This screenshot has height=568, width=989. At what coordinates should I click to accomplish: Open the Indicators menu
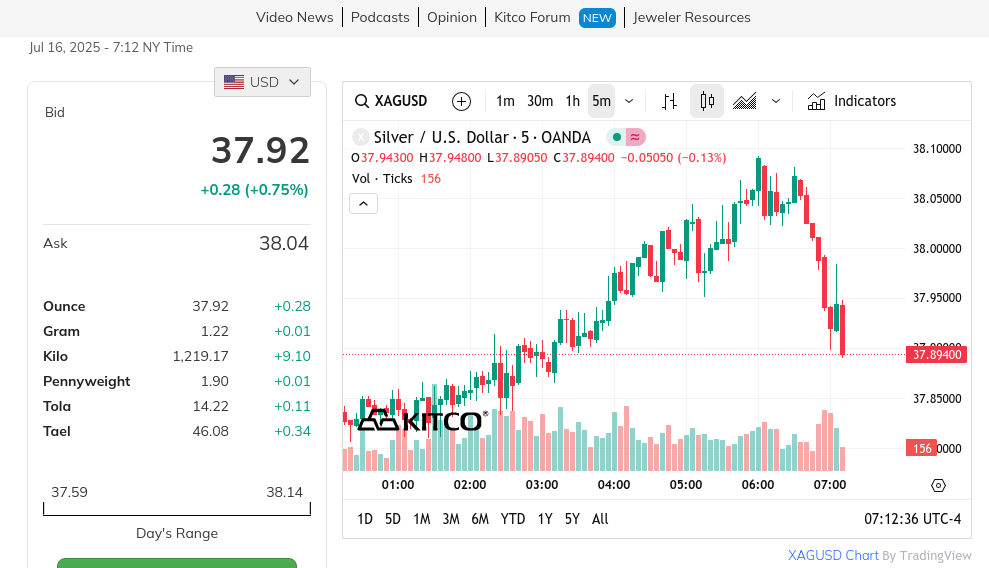pyautogui.click(x=851, y=101)
